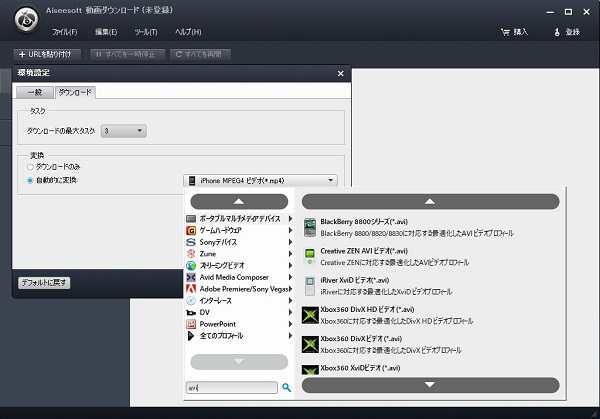This screenshot has height=419, width=600.
Task: Click the Aiseesoft application logo
Action: pyautogui.click(x=26, y=20)
